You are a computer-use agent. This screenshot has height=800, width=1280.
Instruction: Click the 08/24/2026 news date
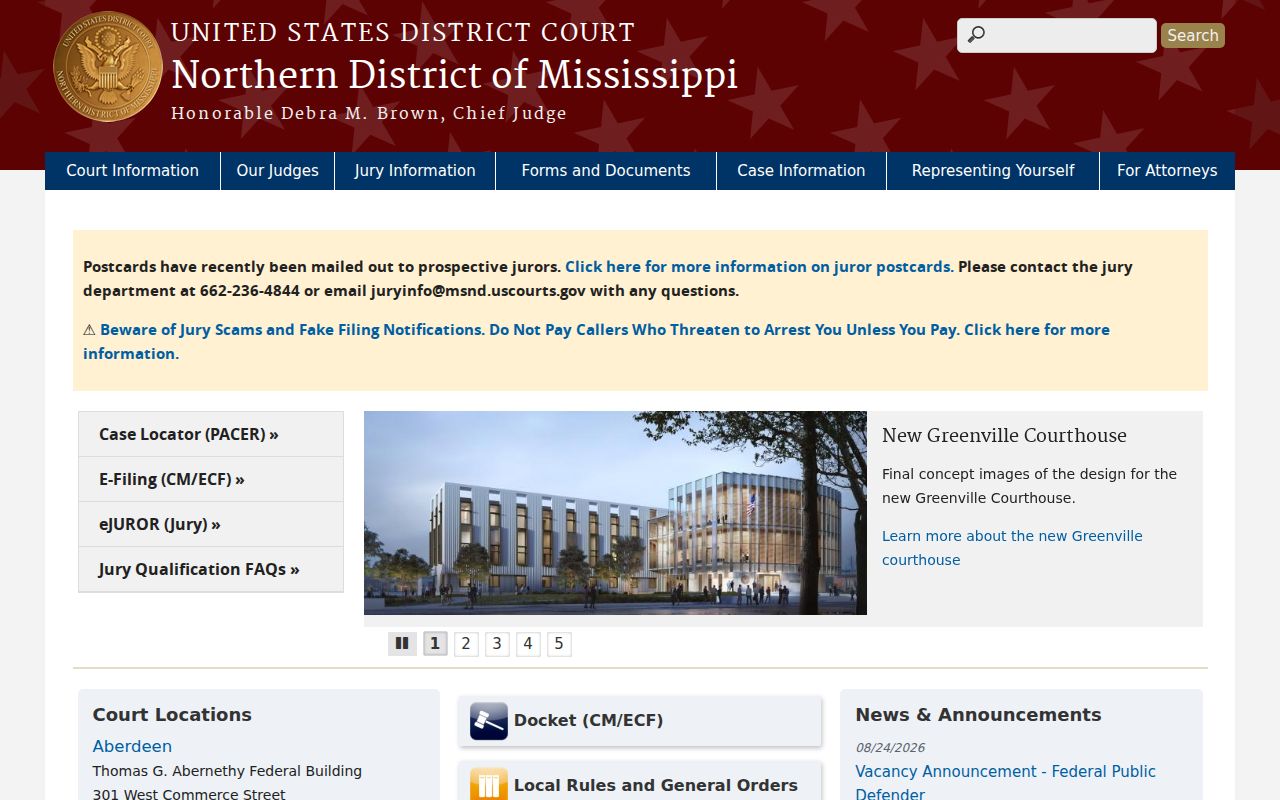click(x=890, y=747)
